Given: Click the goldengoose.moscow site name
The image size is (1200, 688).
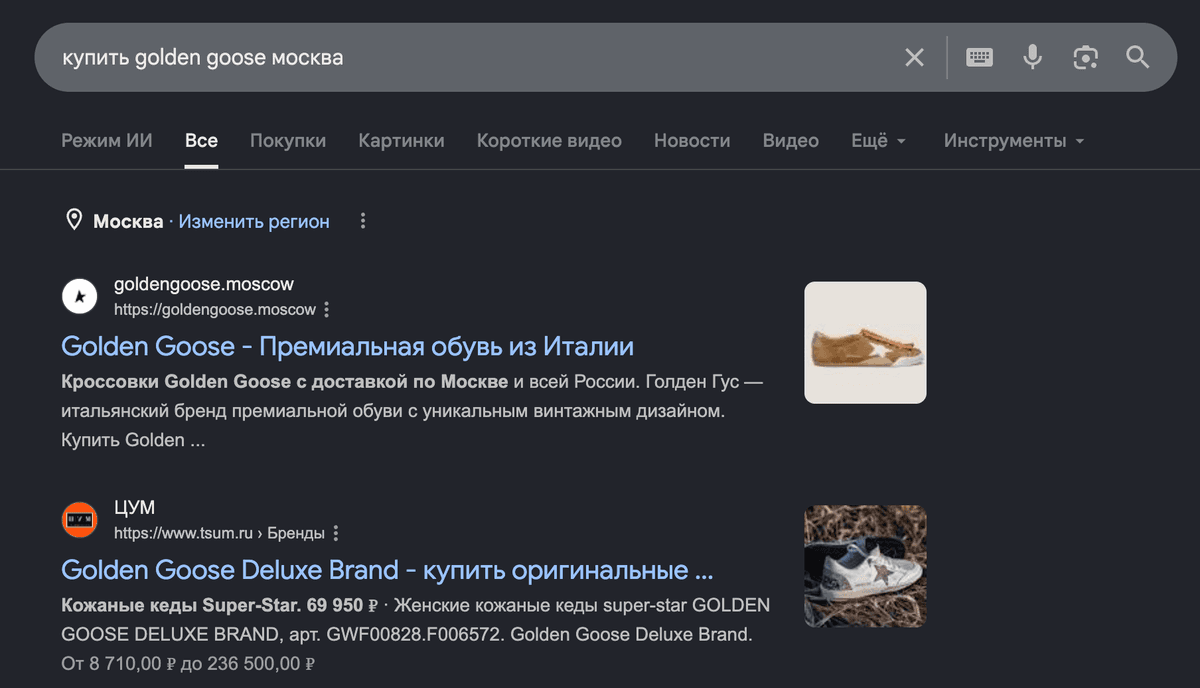Looking at the screenshot, I should coord(204,285).
